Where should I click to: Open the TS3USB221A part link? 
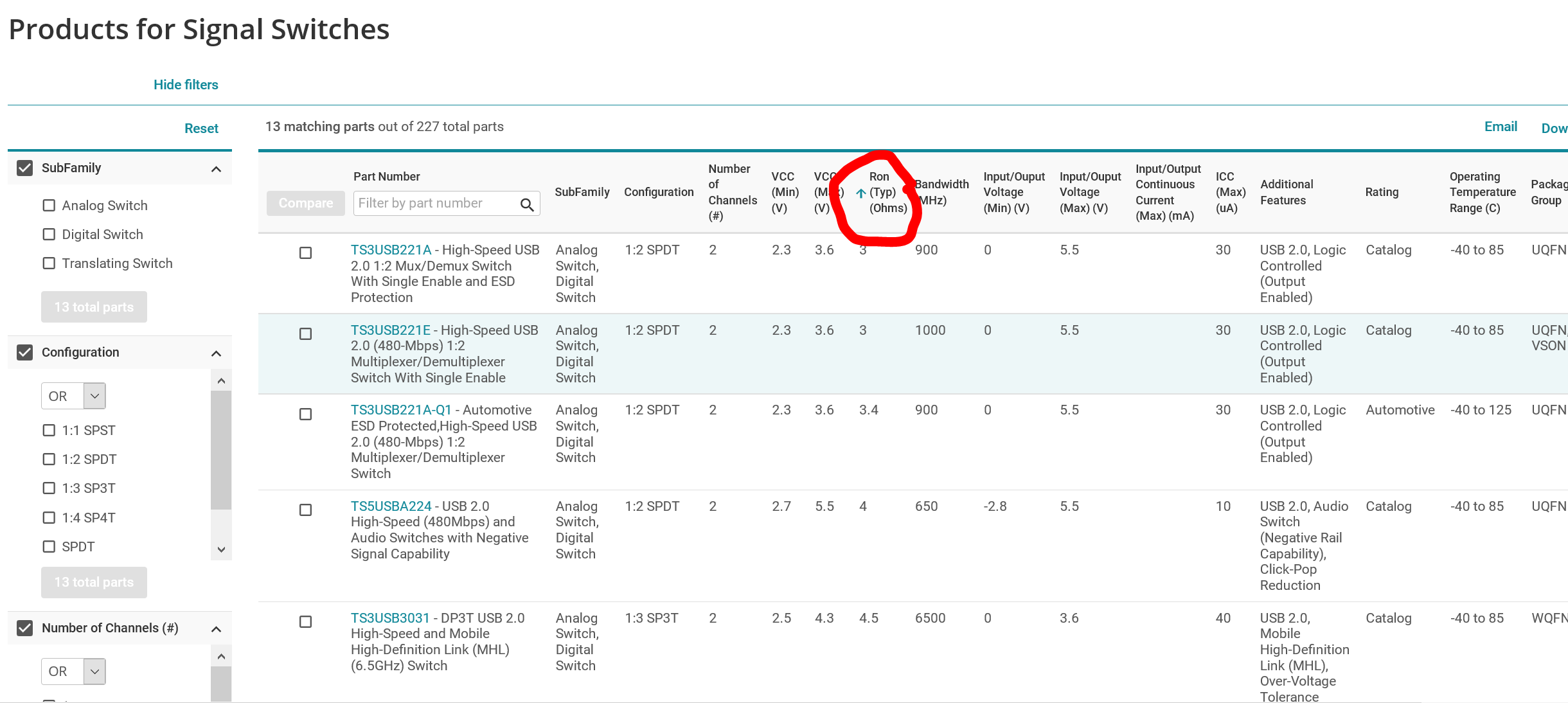coord(391,250)
